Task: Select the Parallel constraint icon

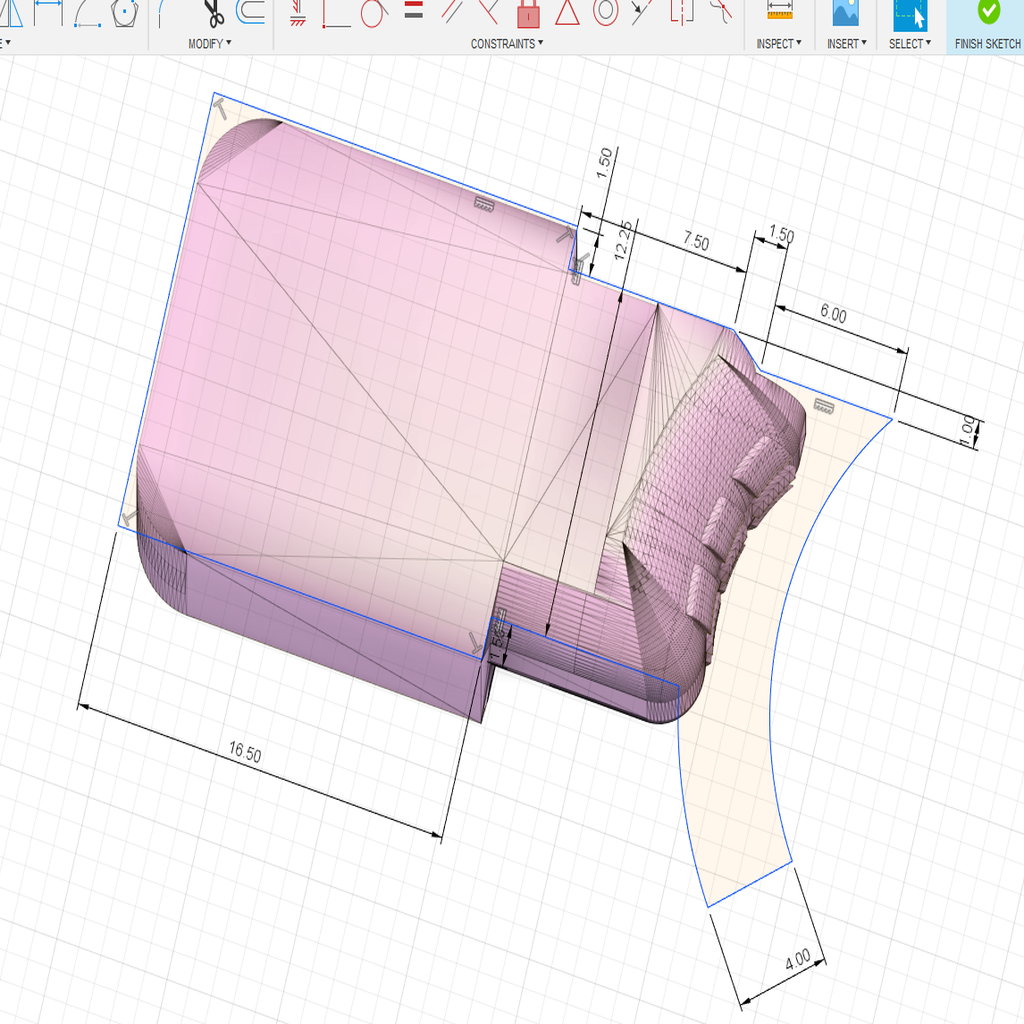Action: (451, 12)
